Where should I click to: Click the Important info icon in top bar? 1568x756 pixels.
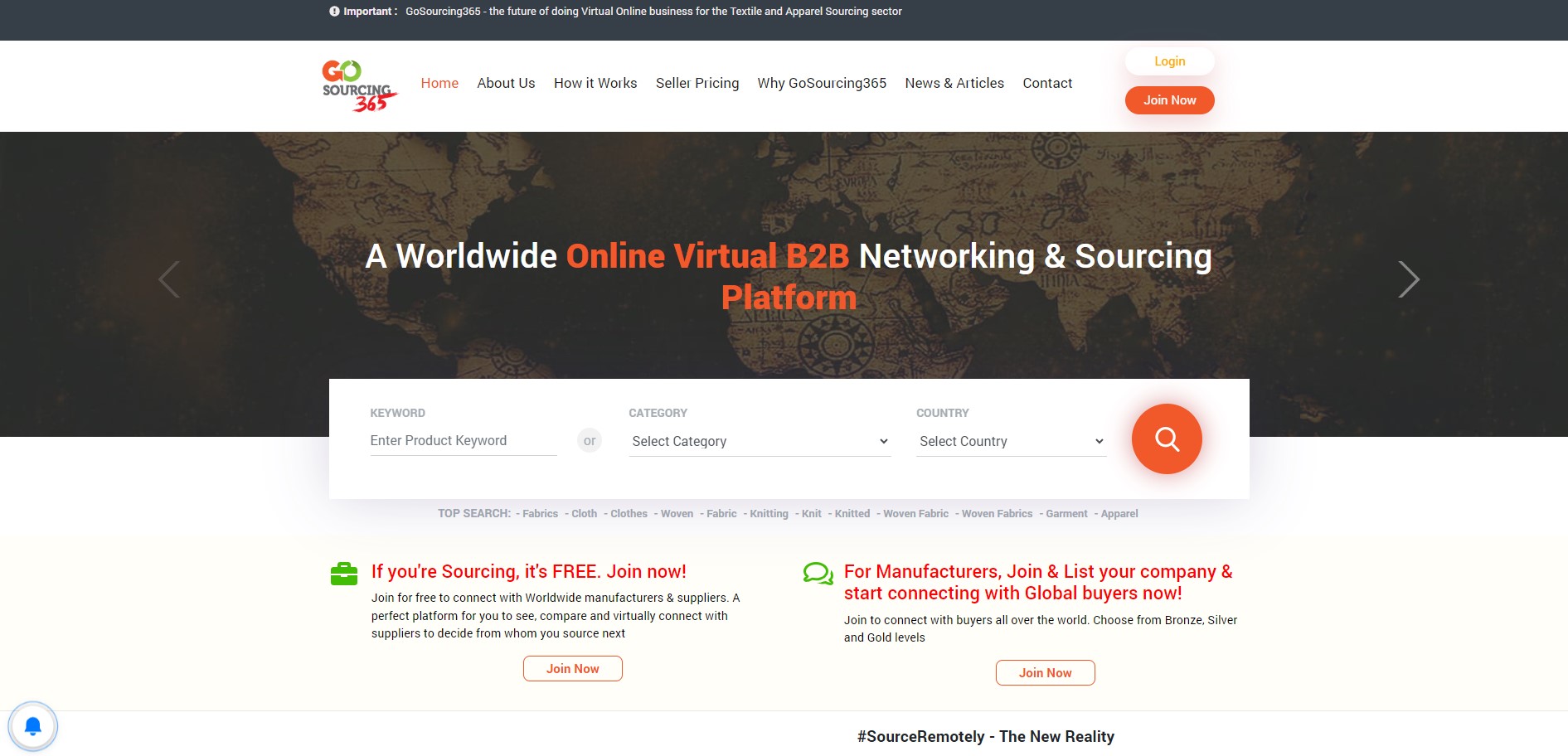334,12
